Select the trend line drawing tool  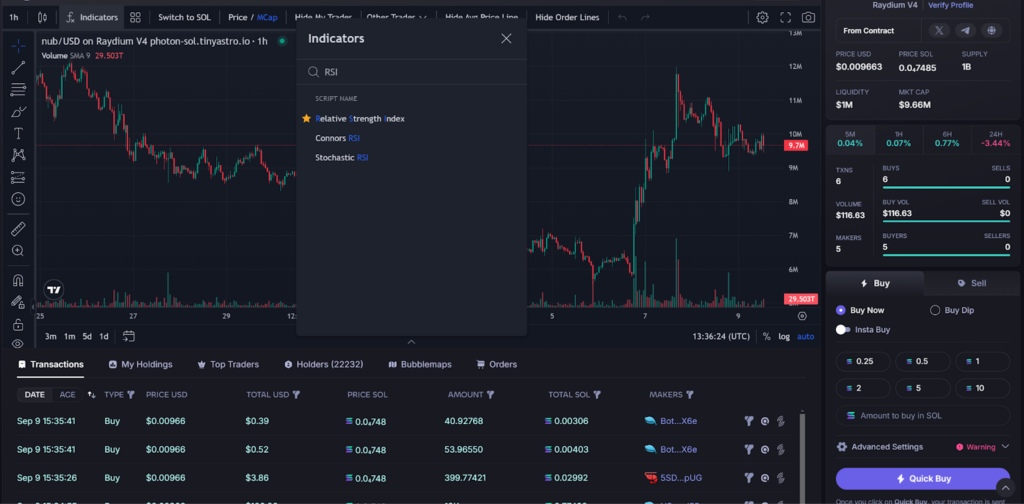click(18, 68)
